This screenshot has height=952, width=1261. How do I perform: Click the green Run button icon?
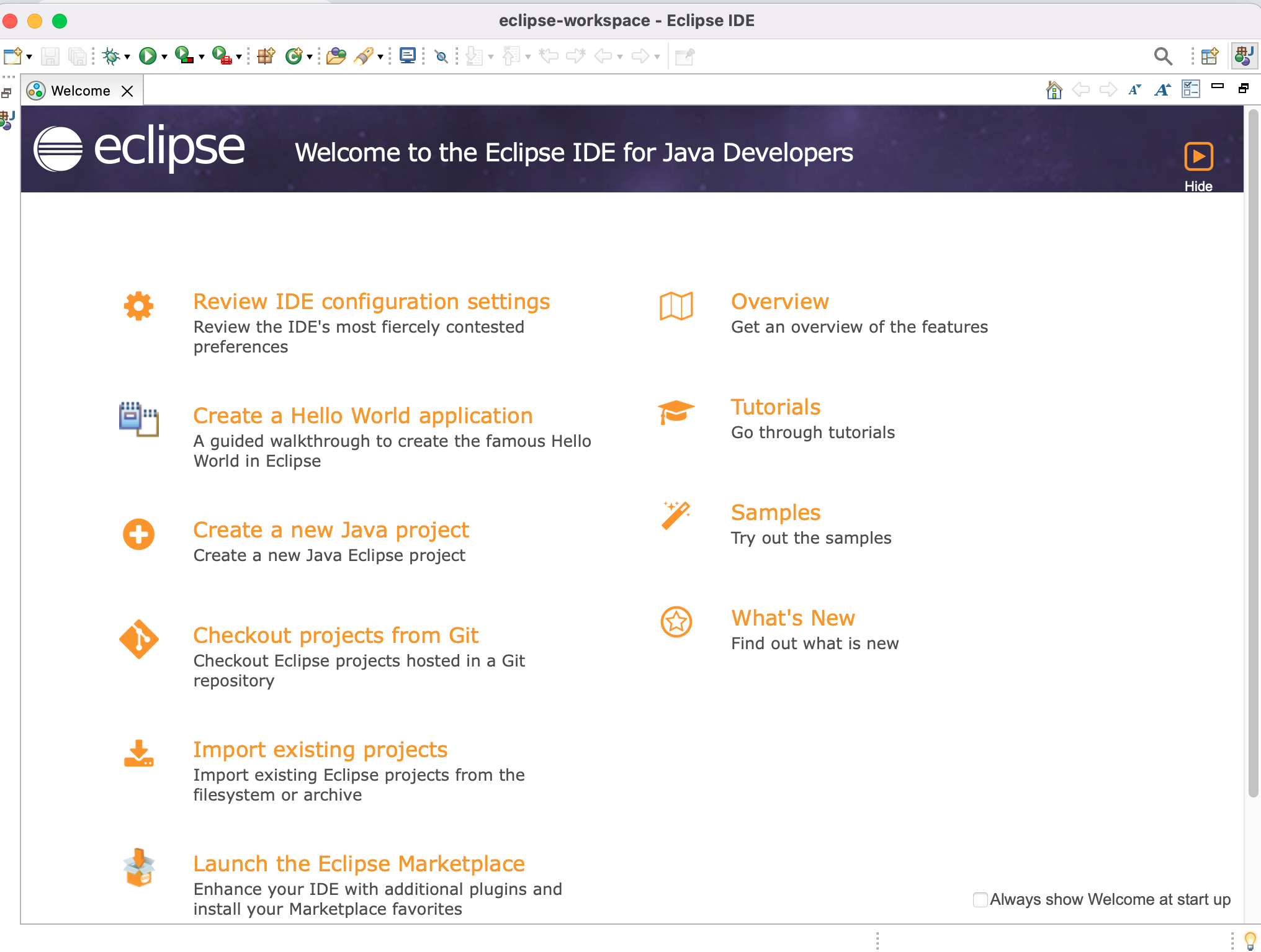(147, 56)
